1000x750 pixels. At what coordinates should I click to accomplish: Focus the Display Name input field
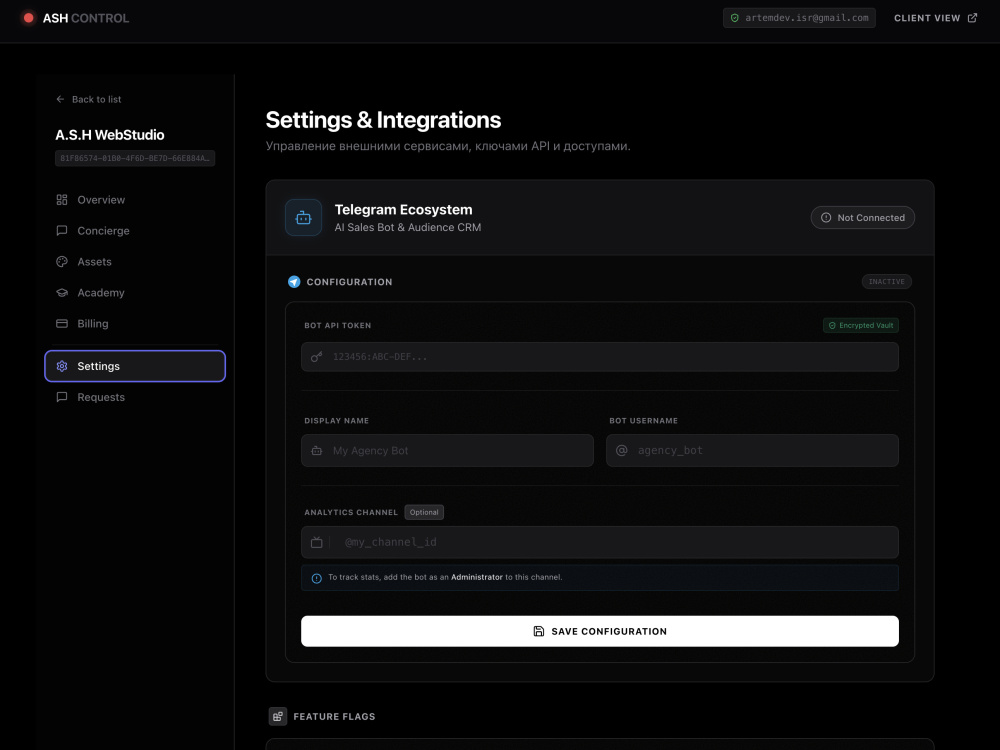click(447, 450)
